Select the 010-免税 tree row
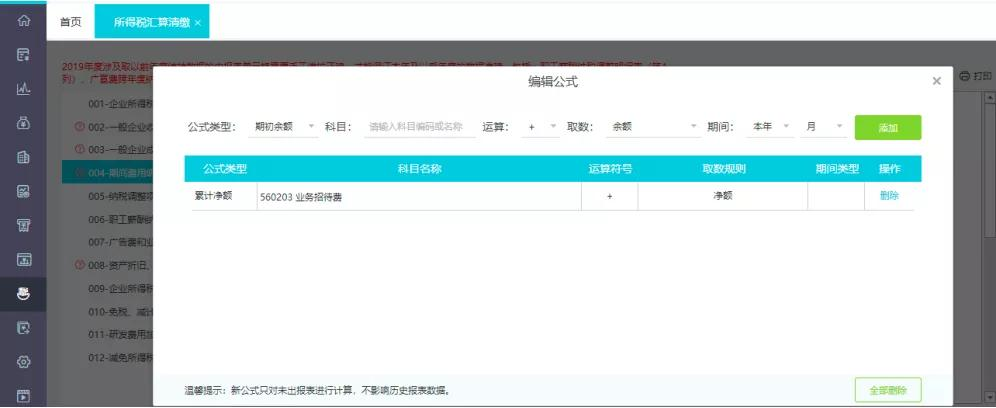996x408 pixels. [108, 311]
